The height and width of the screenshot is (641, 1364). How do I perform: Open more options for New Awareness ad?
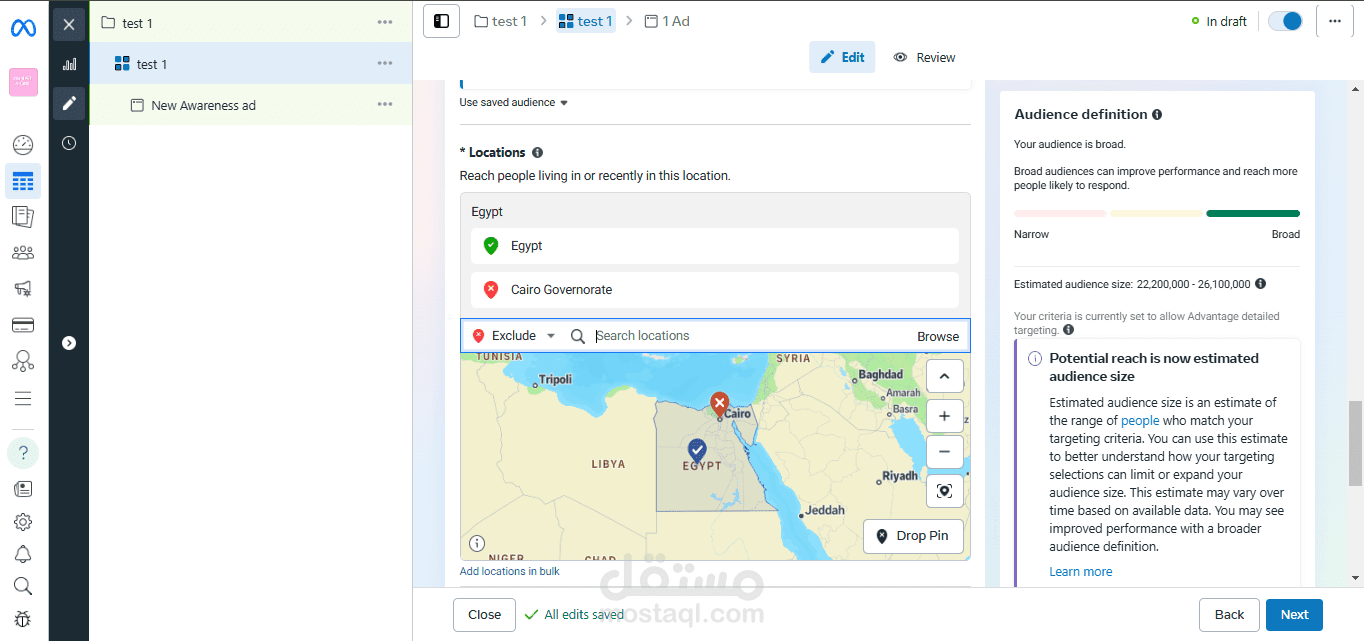point(385,105)
